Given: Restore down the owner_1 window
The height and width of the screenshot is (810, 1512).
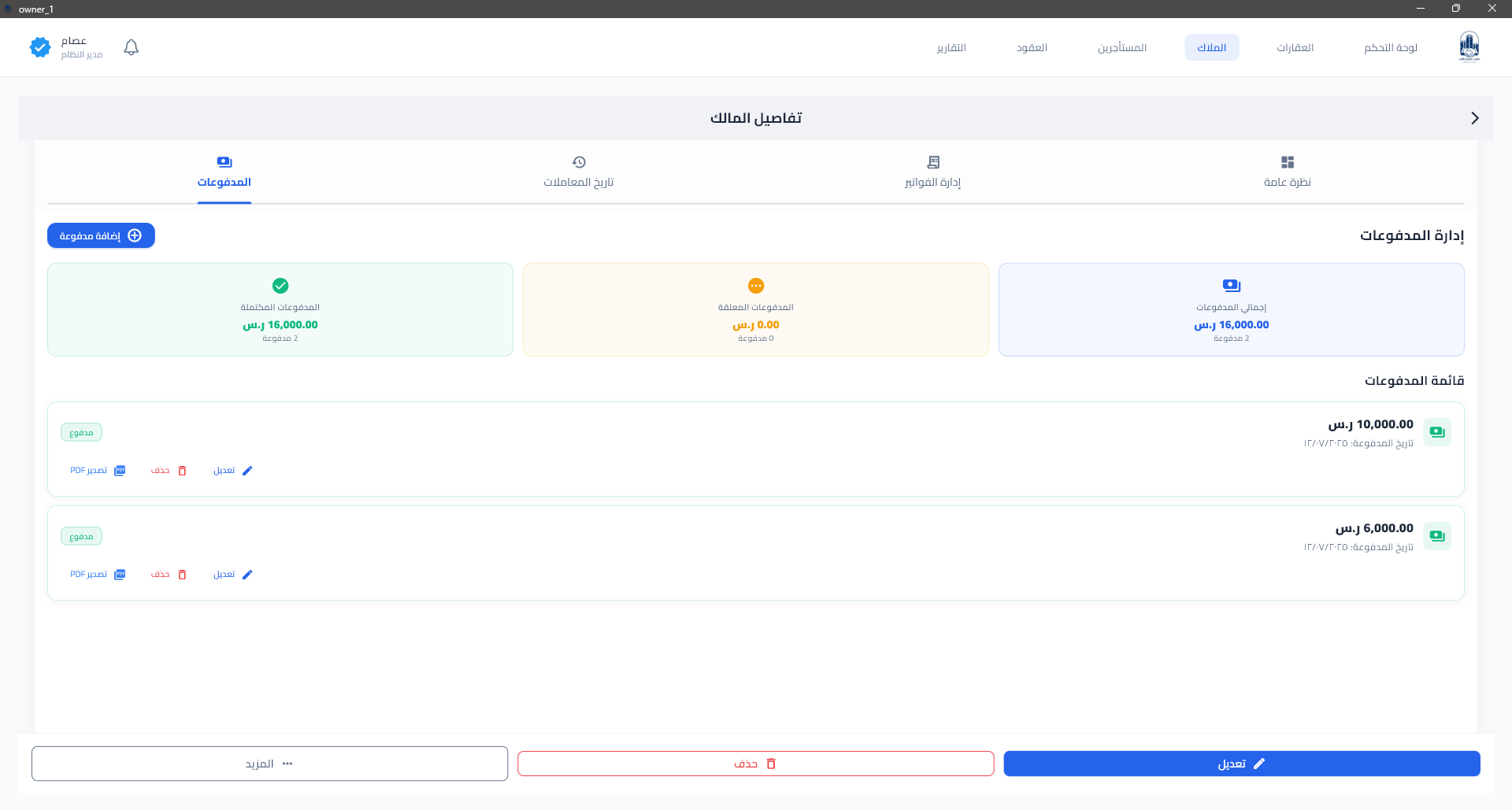Looking at the screenshot, I should [1456, 9].
